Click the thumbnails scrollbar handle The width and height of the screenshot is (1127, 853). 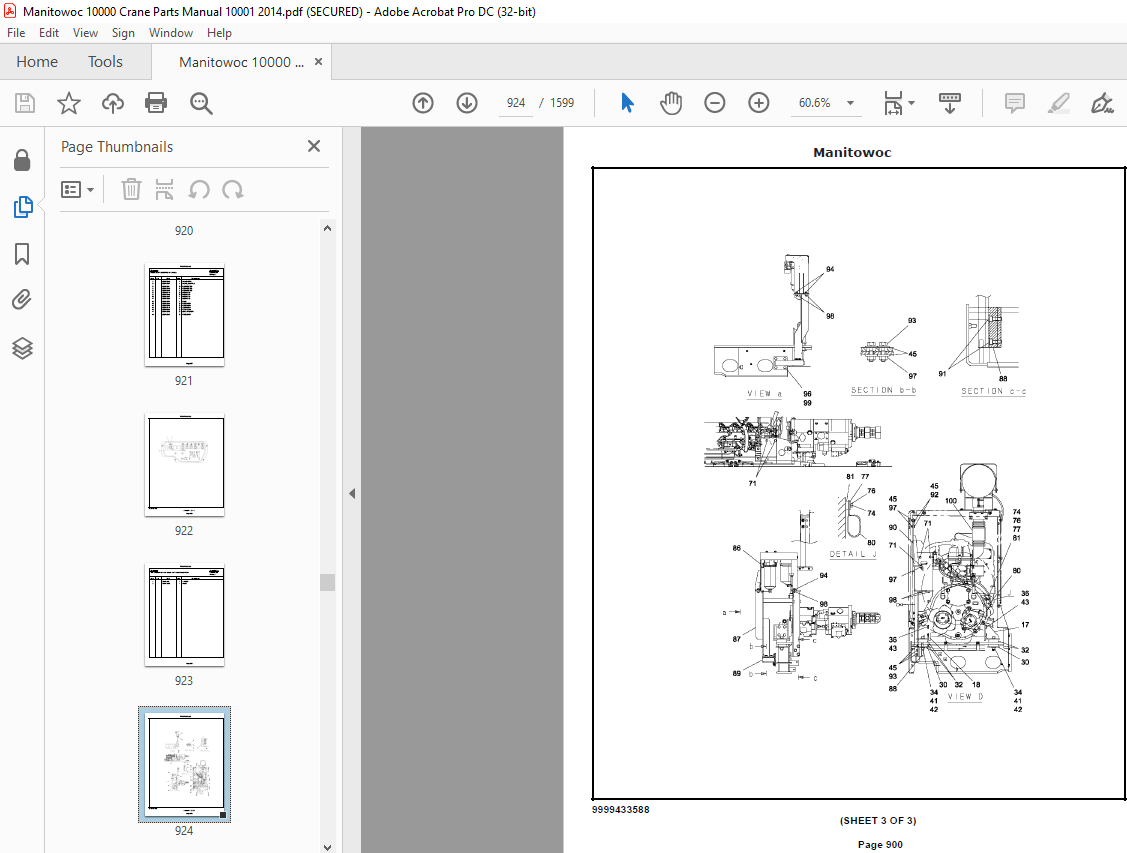[327, 582]
